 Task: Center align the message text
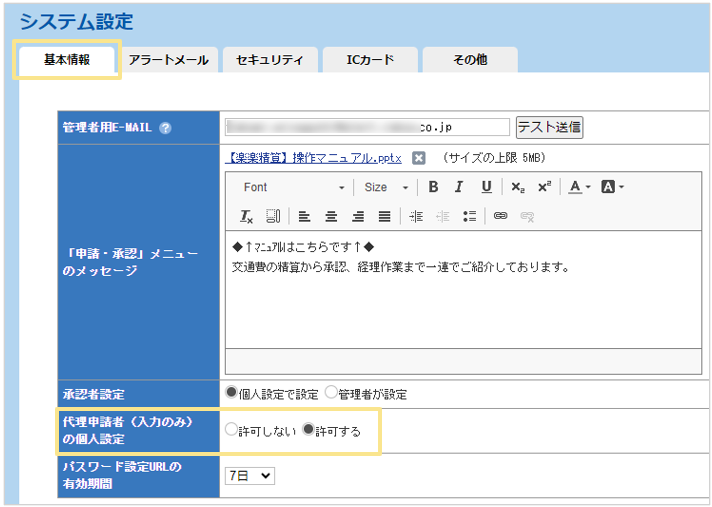tap(331, 216)
